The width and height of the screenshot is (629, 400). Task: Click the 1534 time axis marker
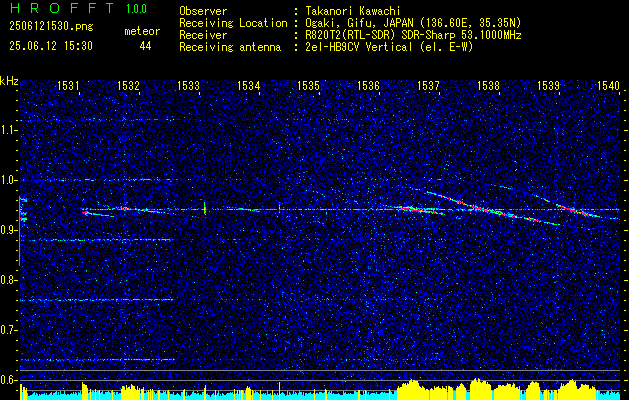[x=248, y=85]
